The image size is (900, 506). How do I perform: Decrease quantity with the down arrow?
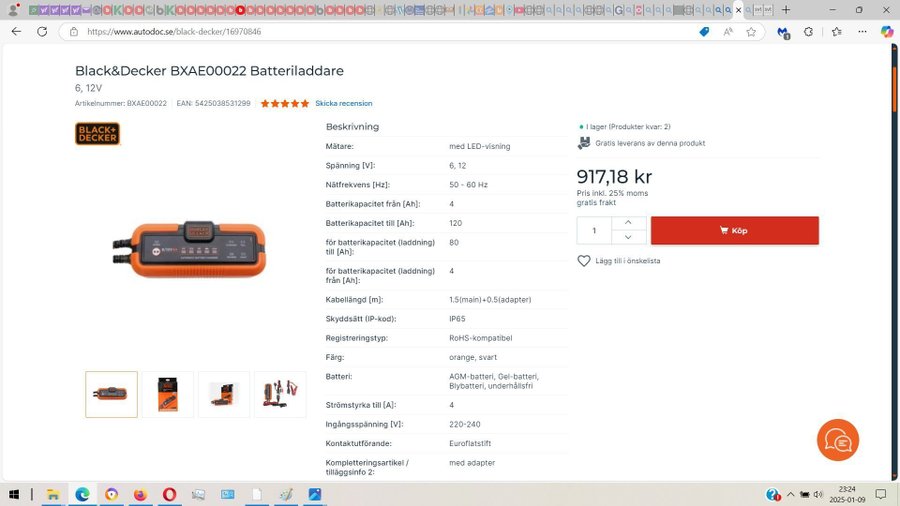pos(628,238)
